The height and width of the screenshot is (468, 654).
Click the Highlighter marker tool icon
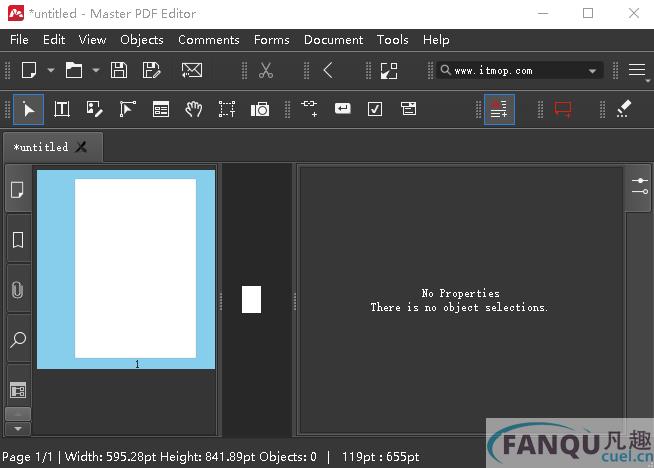(624, 109)
